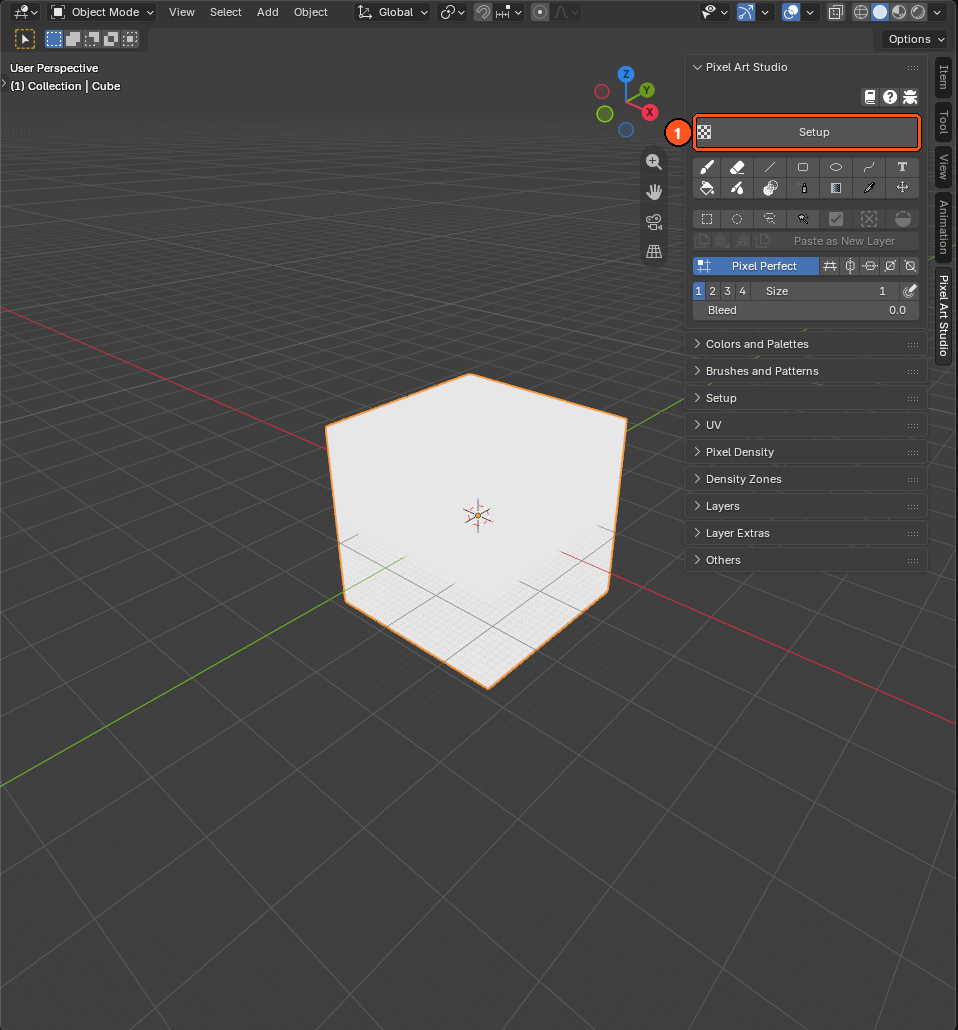Toggle Pixel Perfect mode
The image size is (958, 1030).
coord(756,266)
